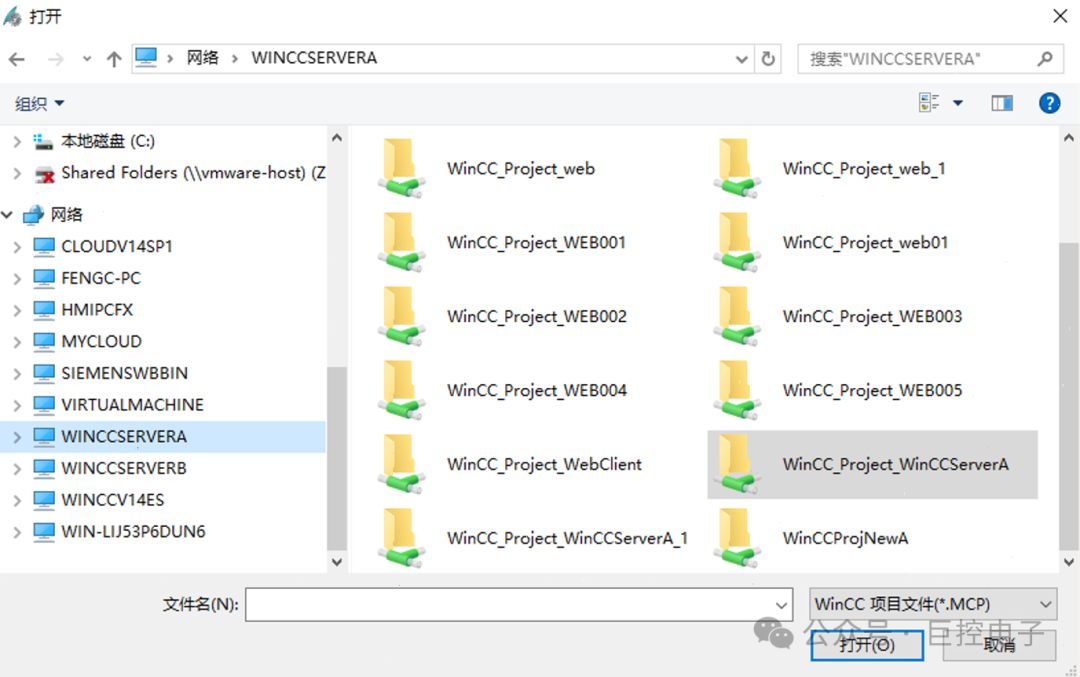1080x677 pixels.
Task: Open the 组织 organize menu
Action: point(39,103)
